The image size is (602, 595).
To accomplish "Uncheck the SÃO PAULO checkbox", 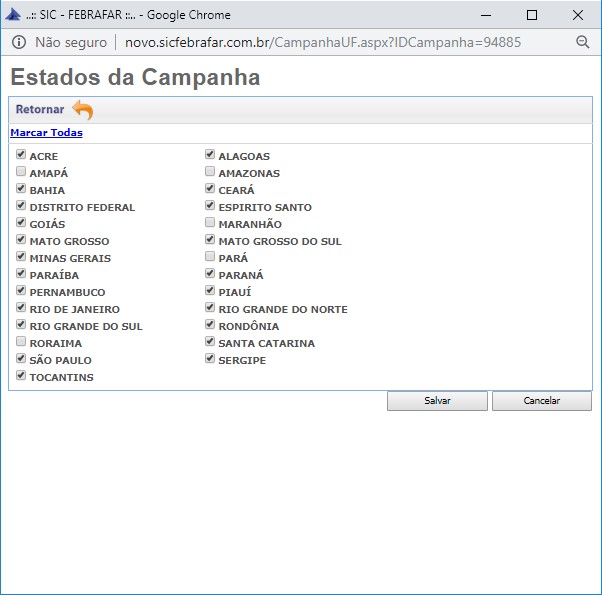I will pos(21,359).
